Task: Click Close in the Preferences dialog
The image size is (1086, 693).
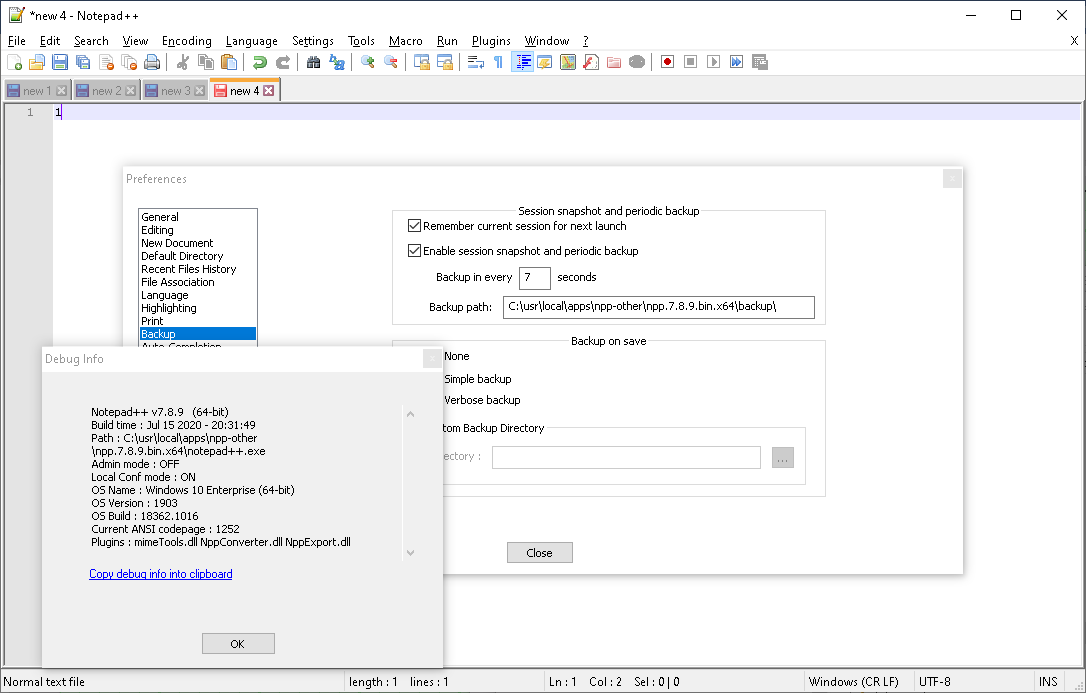Action: 540,552
